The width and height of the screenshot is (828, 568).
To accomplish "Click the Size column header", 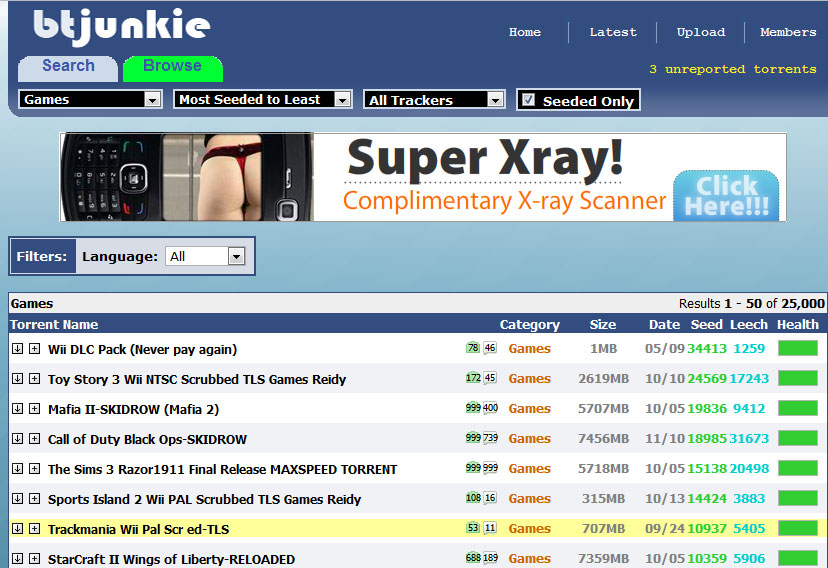I will point(603,324).
